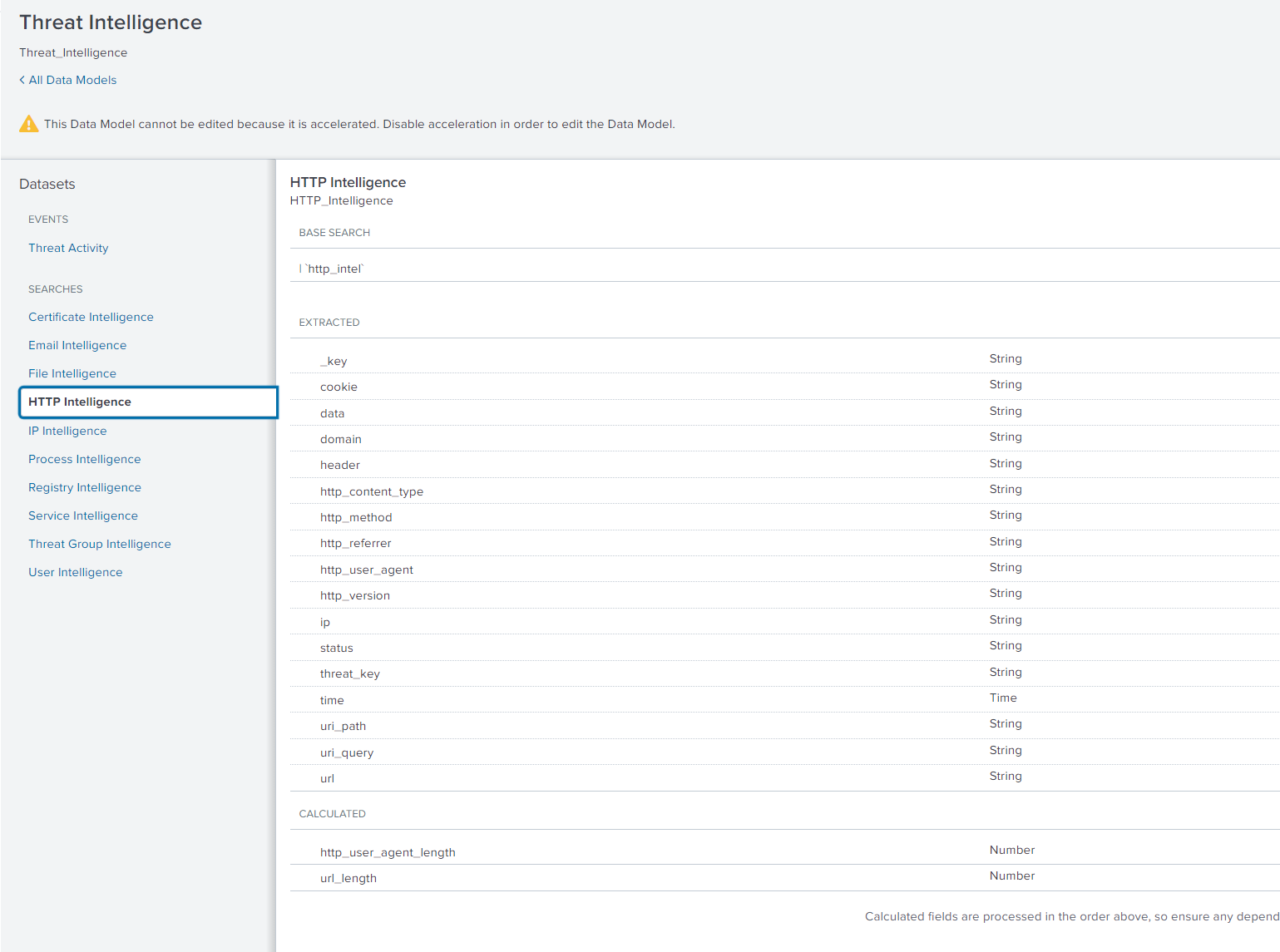Select the time field in extracted list
1280x952 pixels.
(x=332, y=700)
